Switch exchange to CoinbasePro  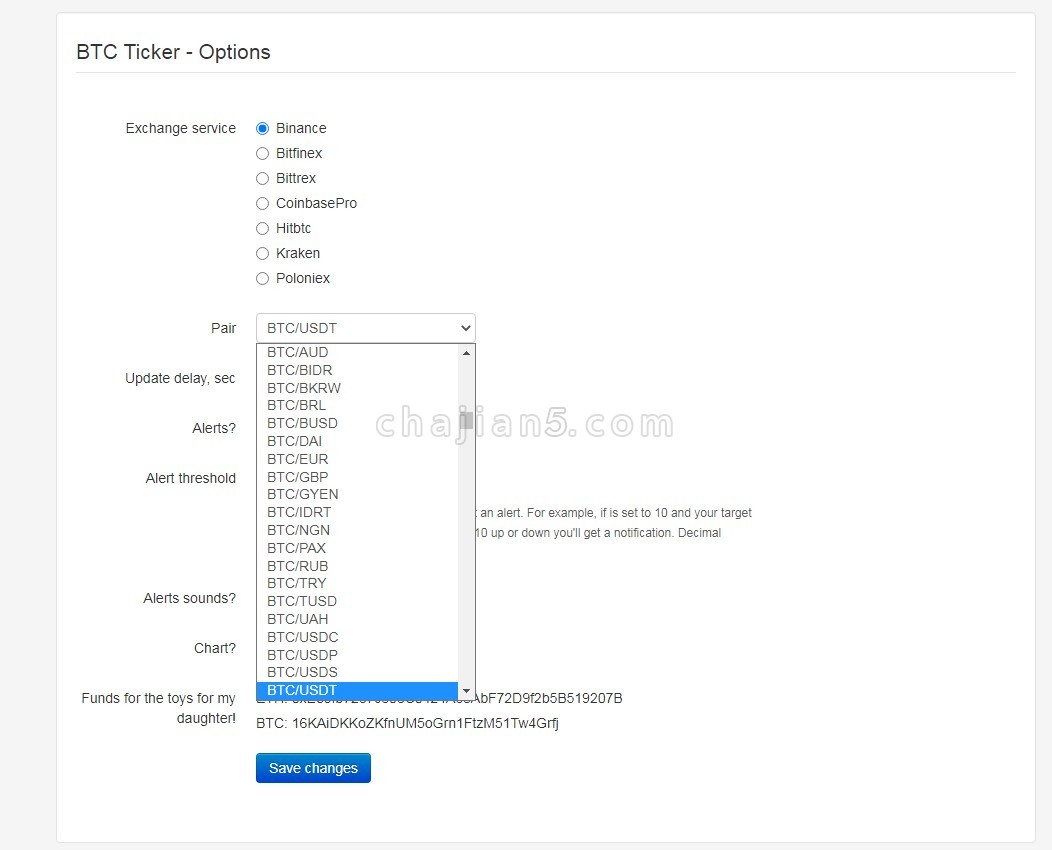[x=262, y=203]
